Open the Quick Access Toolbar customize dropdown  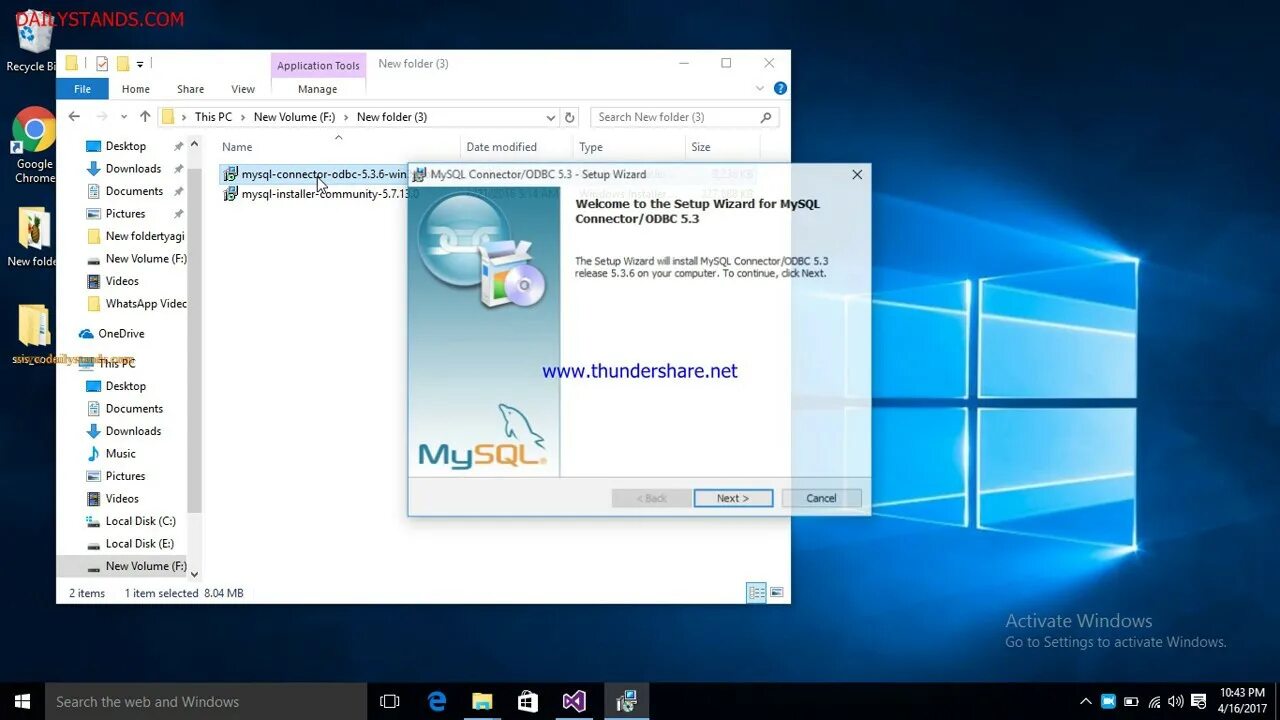coord(140,64)
